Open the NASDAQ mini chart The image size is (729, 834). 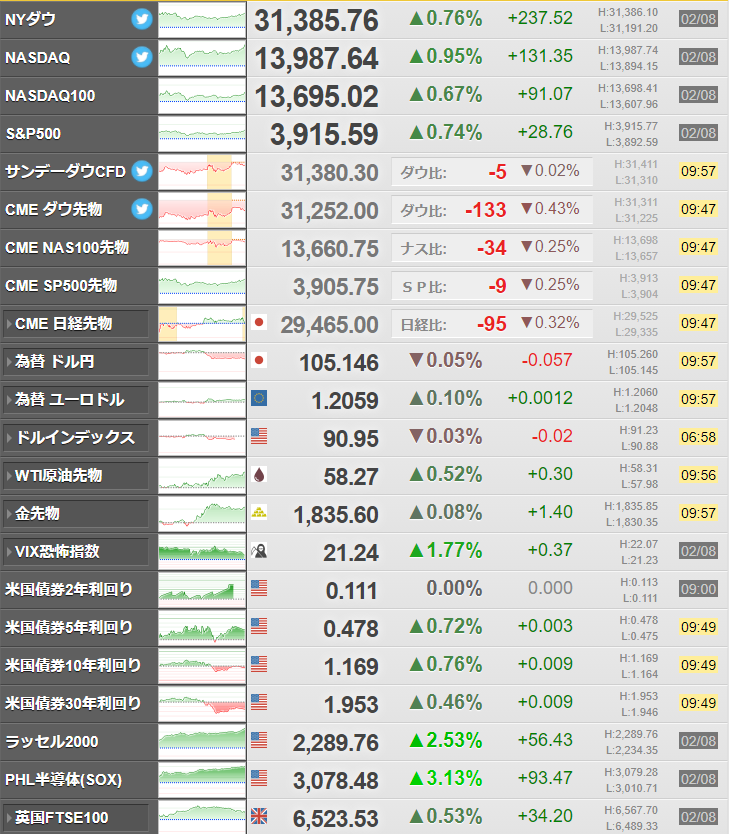click(x=202, y=57)
